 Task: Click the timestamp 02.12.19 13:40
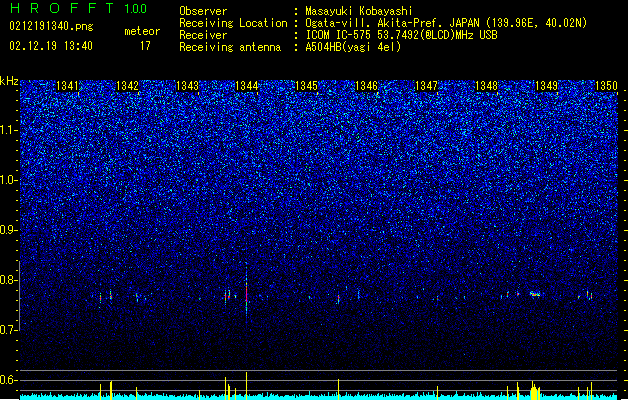[x=51, y=46]
